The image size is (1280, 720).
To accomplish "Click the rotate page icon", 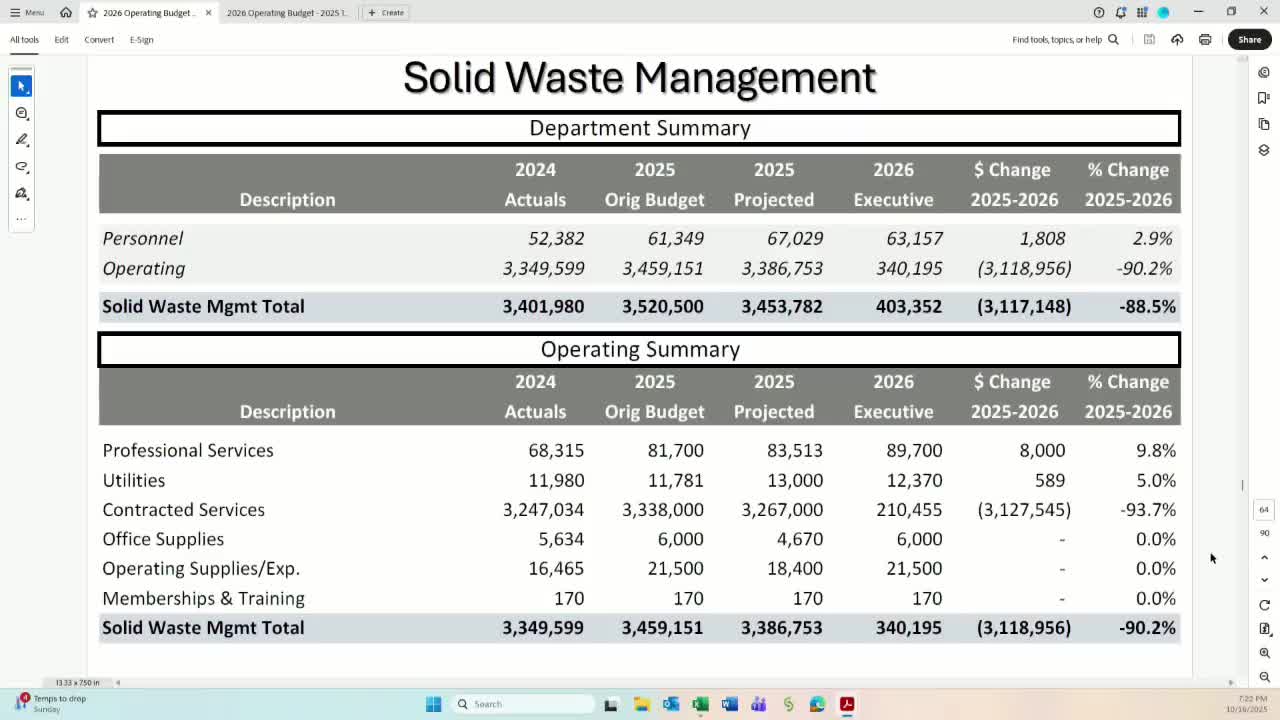I will (x=1264, y=605).
